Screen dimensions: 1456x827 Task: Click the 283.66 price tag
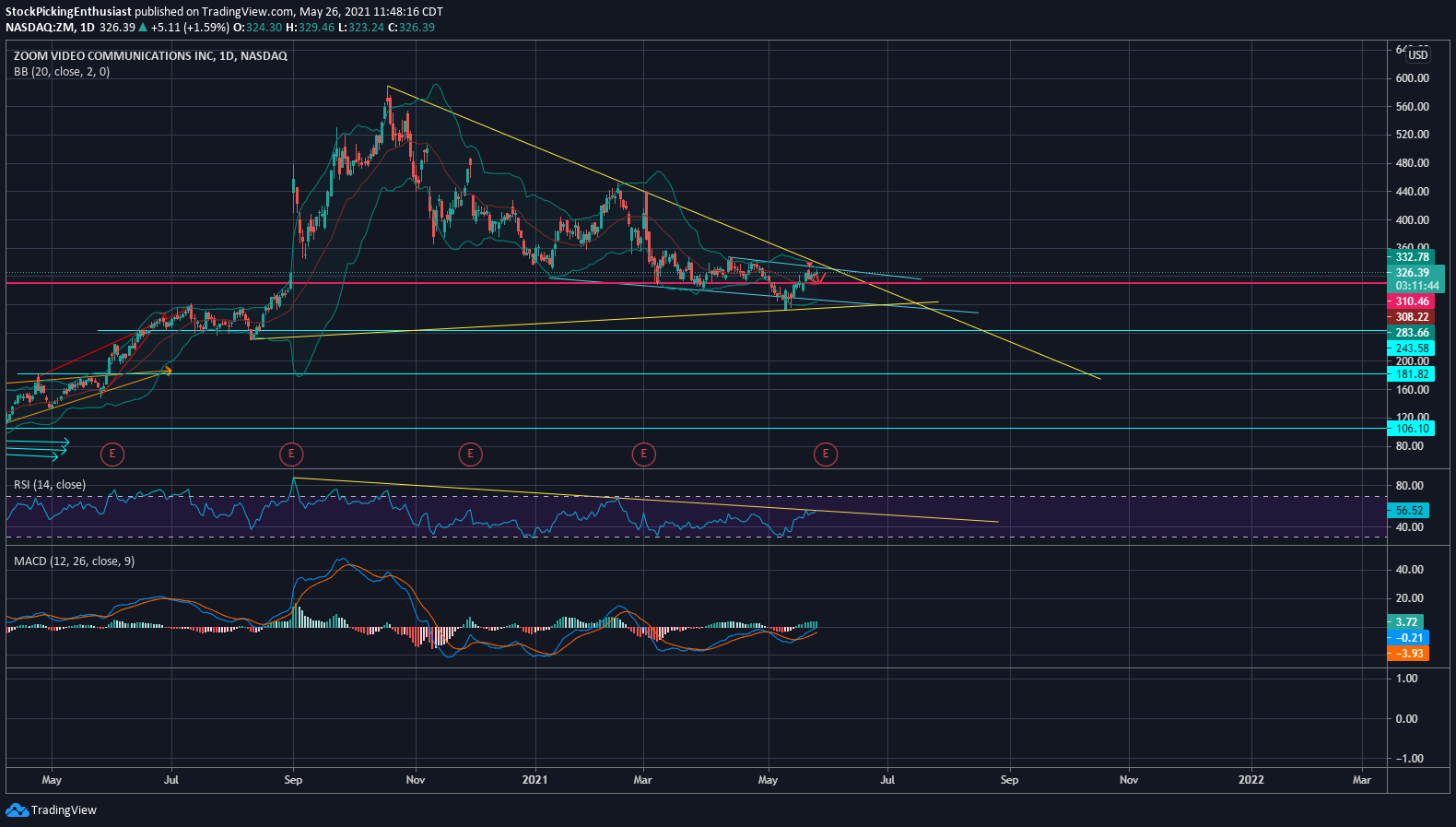click(x=1411, y=333)
